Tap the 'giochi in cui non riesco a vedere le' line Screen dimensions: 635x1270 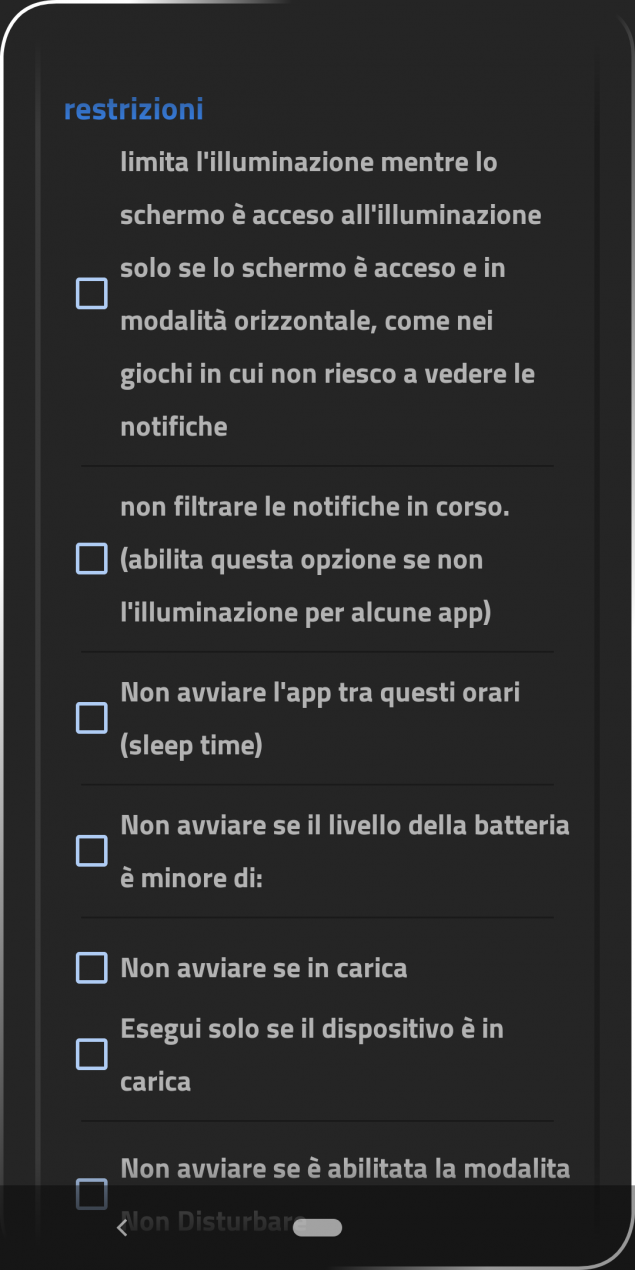point(328,374)
